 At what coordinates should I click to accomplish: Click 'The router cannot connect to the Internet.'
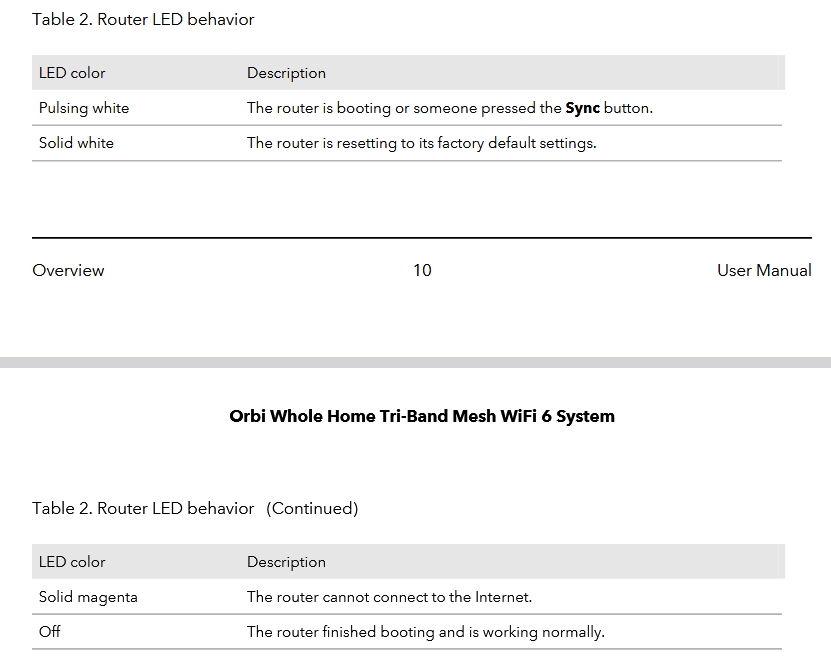pyautogui.click(x=390, y=597)
